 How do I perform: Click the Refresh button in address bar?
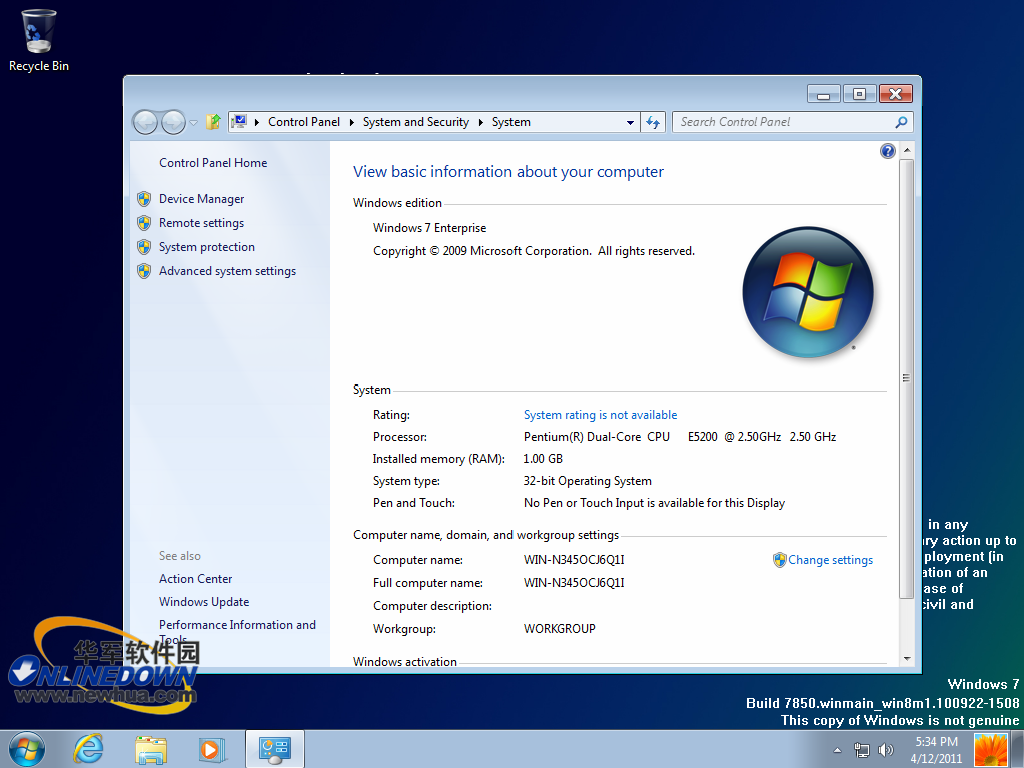pyautogui.click(x=652, y=122)
